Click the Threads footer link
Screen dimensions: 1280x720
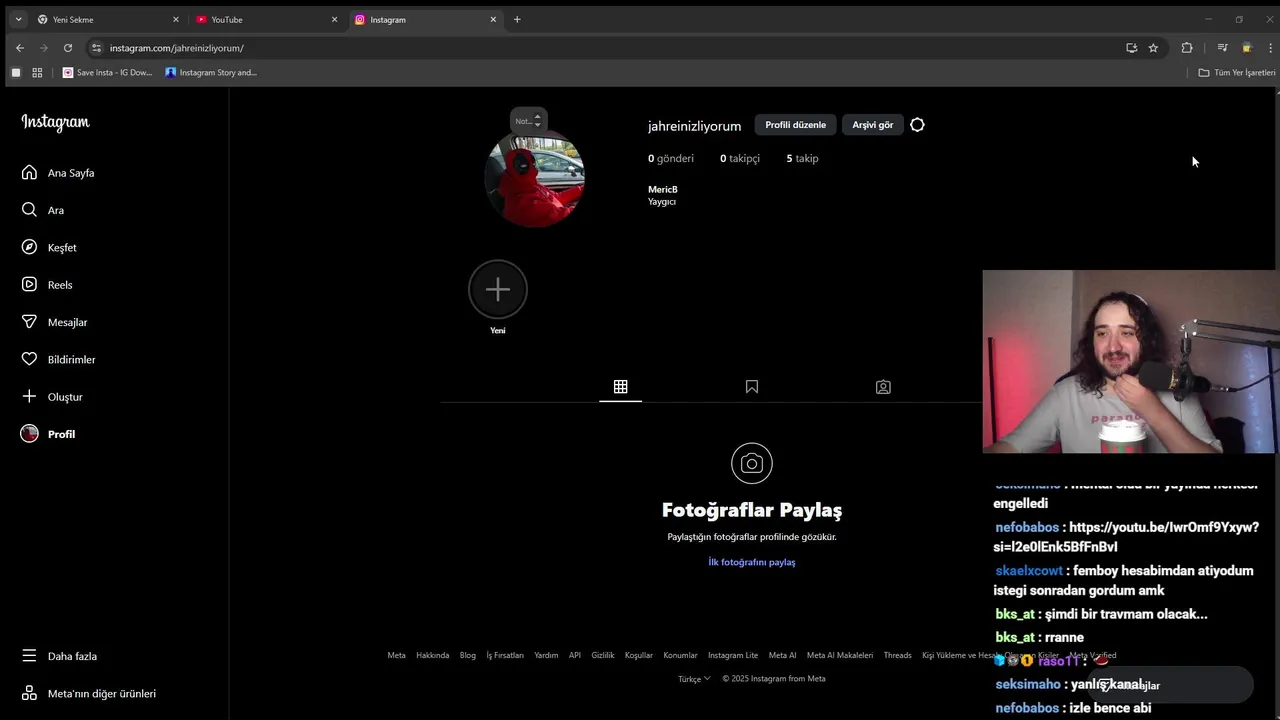tap(897, 655)
